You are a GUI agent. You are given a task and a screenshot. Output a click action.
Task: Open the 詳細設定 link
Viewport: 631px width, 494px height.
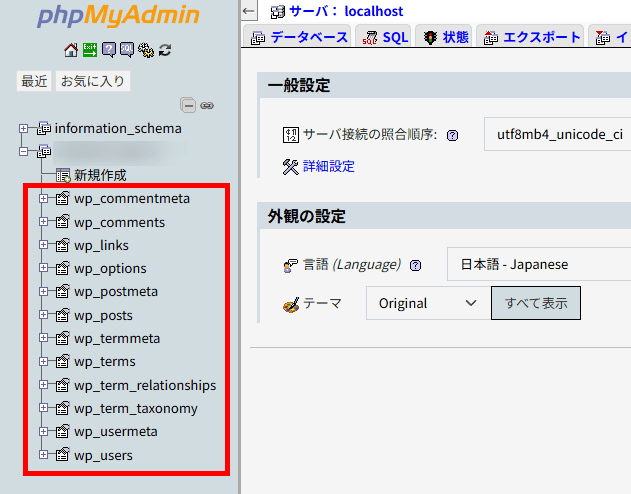point(328,167)
